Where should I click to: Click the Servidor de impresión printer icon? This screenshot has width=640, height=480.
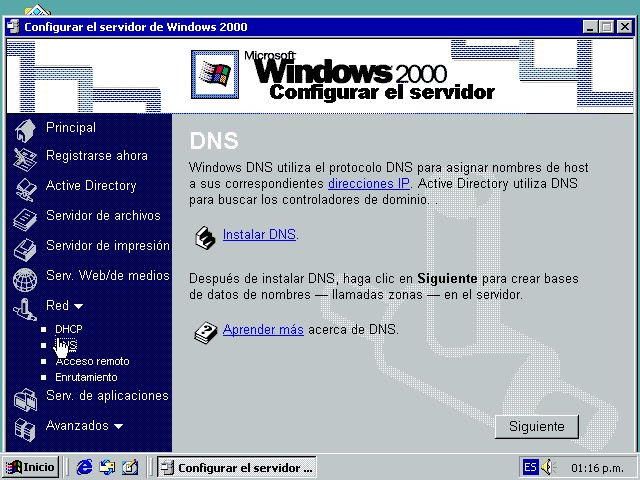click(25, 250)
